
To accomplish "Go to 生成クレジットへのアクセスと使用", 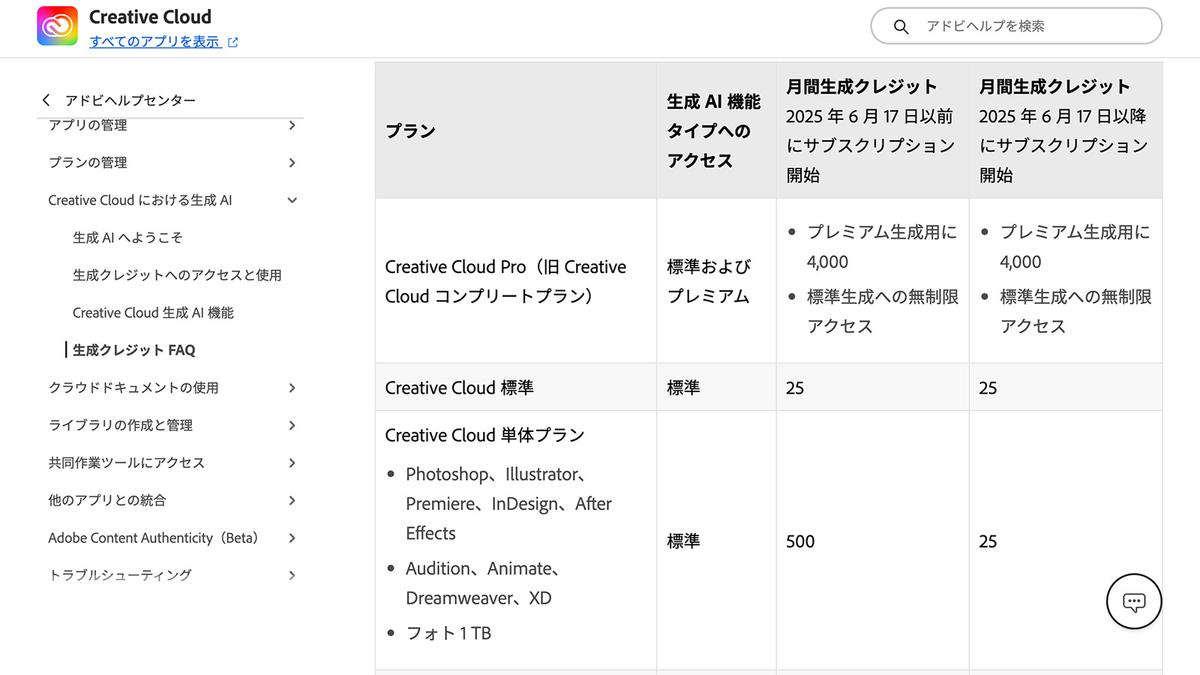I will (177, 275).
